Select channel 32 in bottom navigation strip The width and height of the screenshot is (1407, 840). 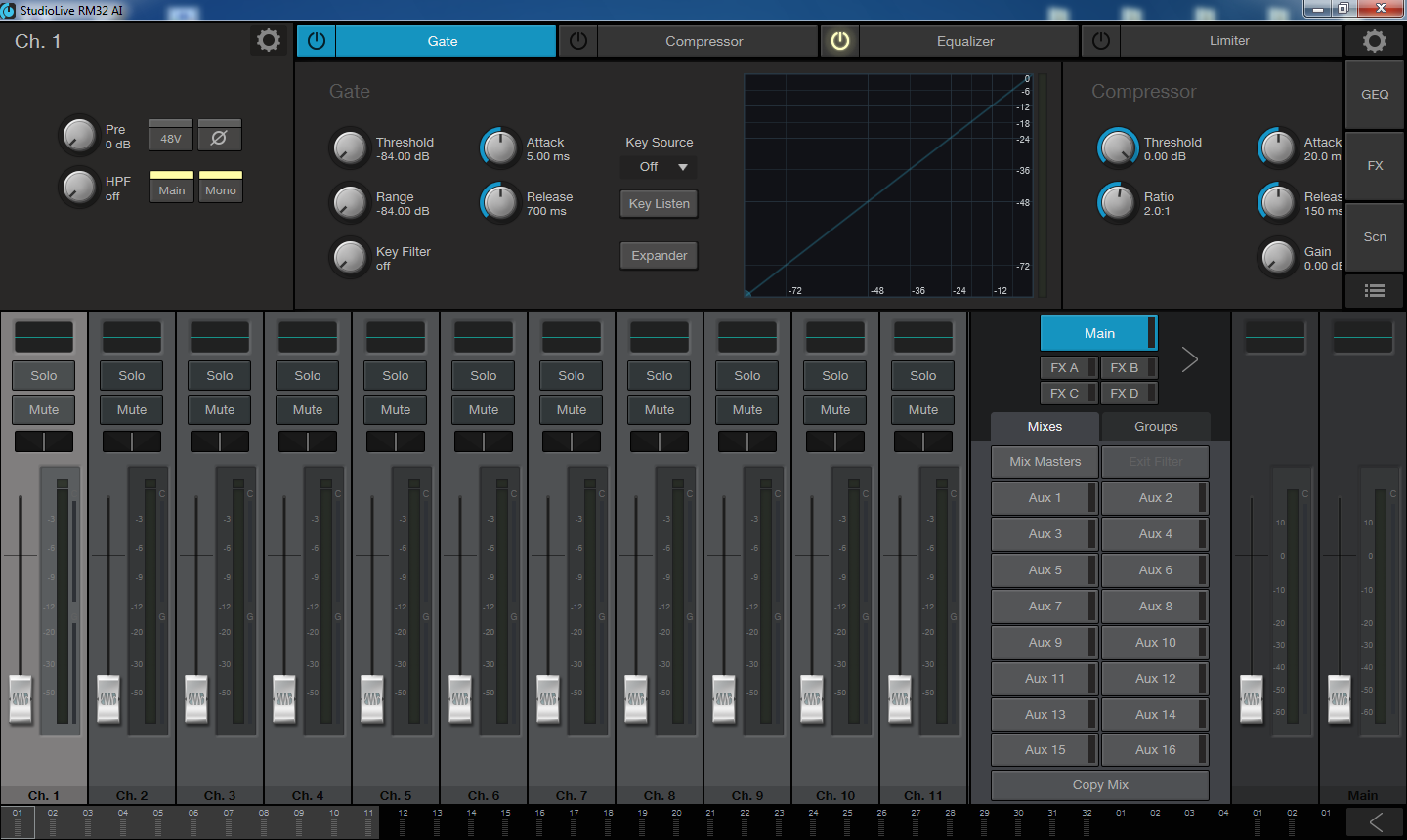1087,821
